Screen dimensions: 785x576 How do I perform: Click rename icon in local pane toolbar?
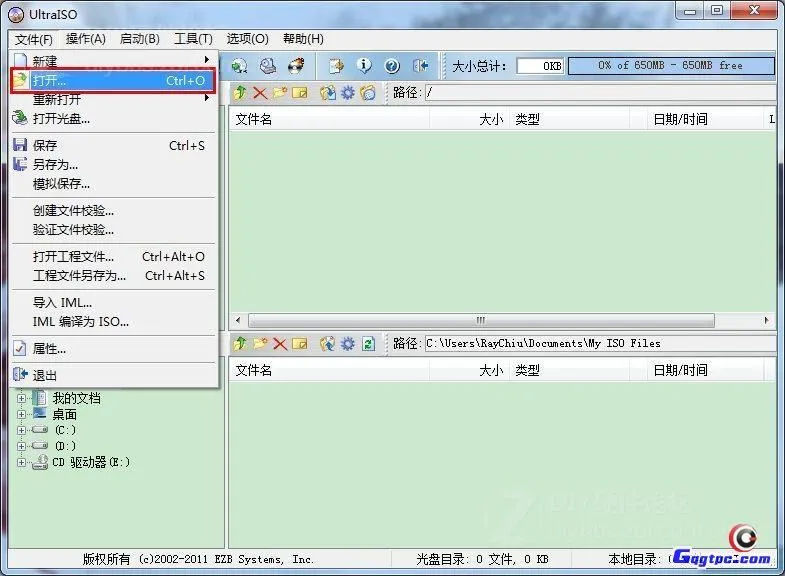(x=299, y=343)
